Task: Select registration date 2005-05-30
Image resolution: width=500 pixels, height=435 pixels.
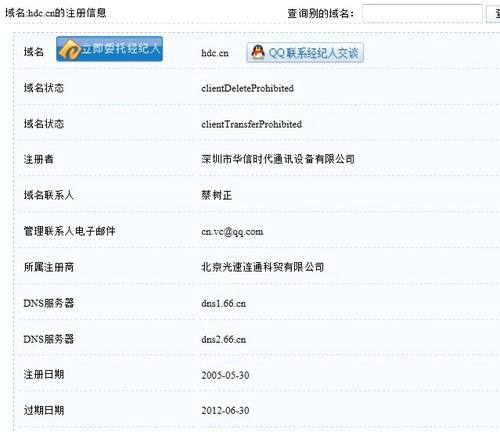Action: (x=225, y=375)
